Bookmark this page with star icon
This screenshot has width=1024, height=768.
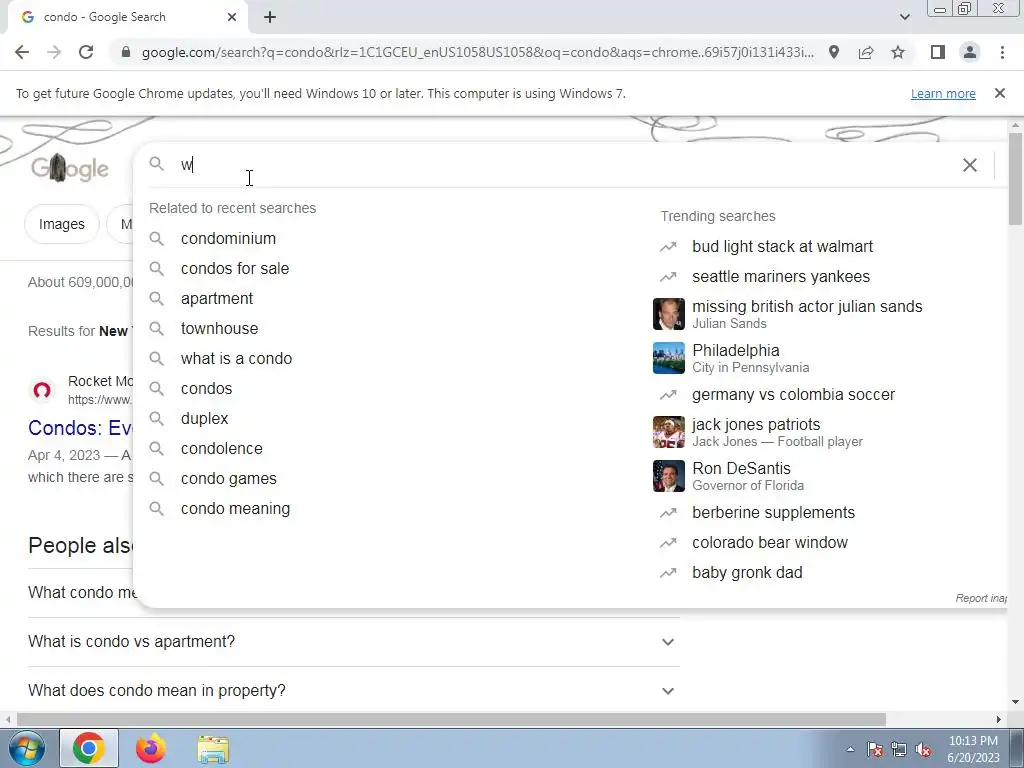(x=898, y=52)
